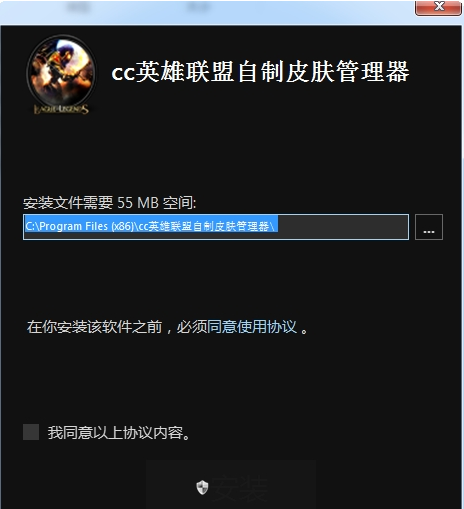Open folder browser with the ellipsis button

tap(429, 227)
